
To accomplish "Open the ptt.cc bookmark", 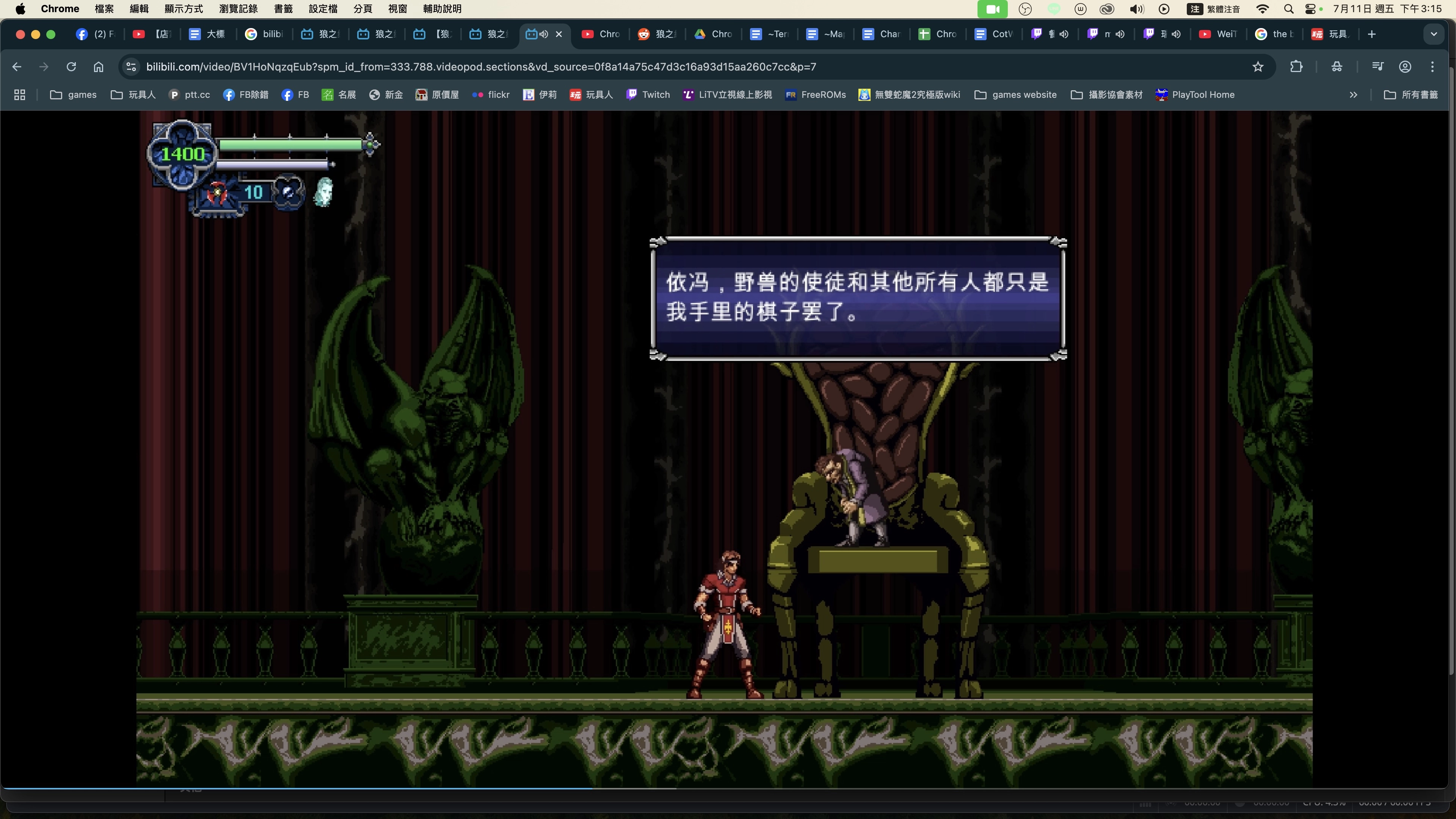I will (x=189, y=95).
